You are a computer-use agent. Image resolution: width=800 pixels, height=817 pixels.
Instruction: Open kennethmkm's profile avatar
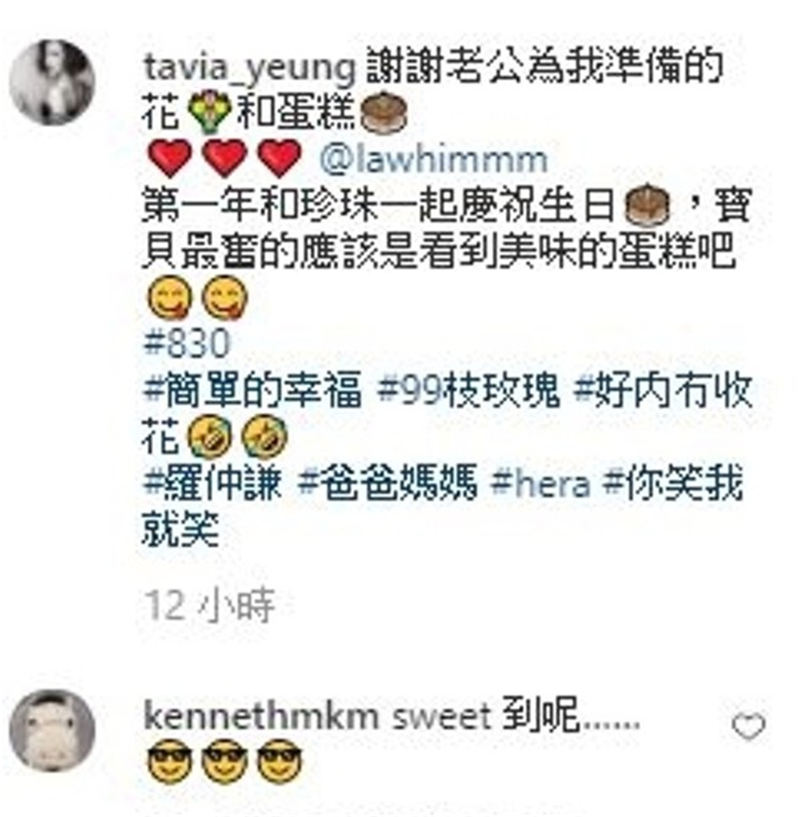(52, 732)
